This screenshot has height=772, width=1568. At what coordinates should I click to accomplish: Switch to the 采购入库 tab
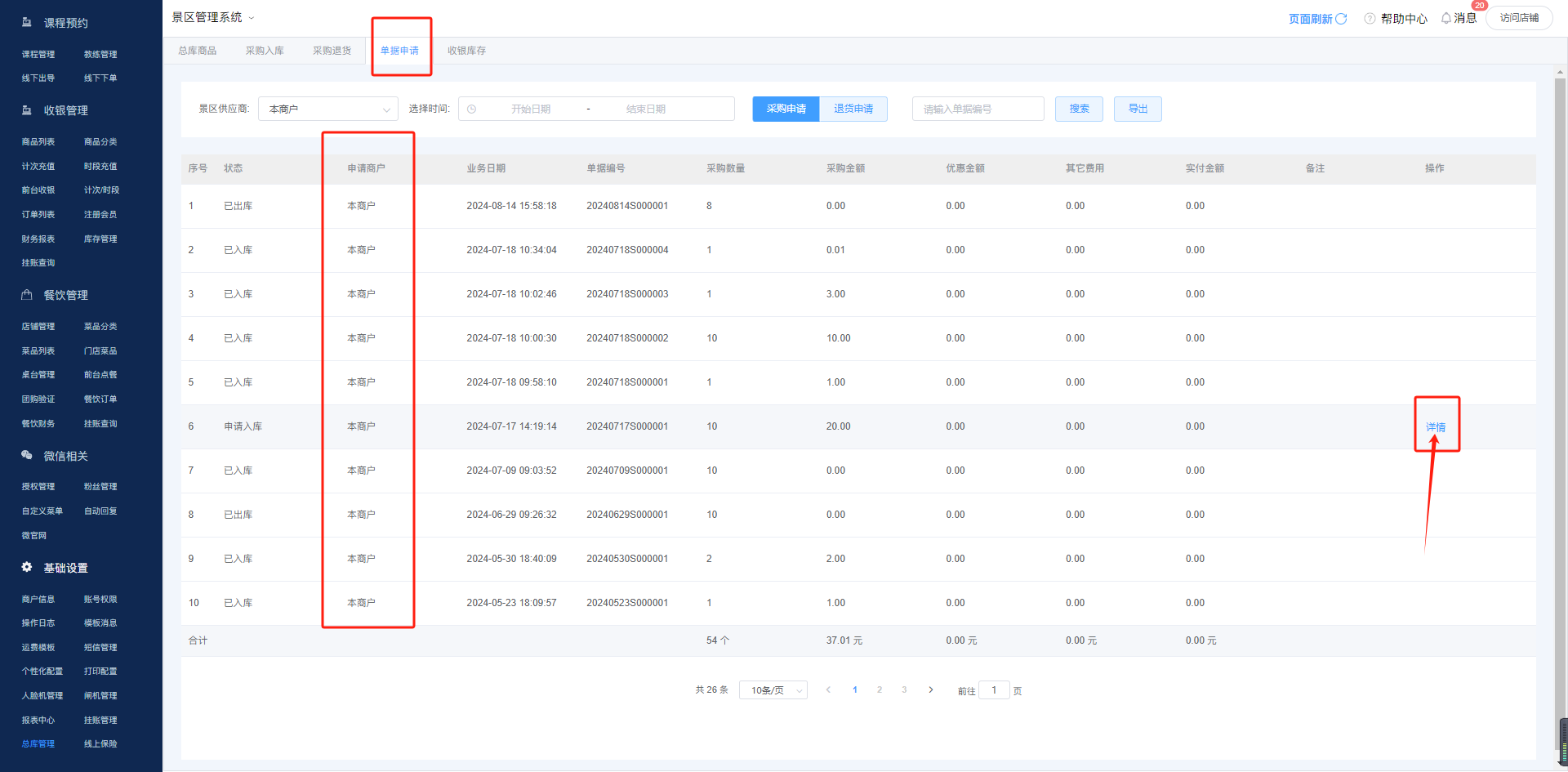[x=265, y=51]
